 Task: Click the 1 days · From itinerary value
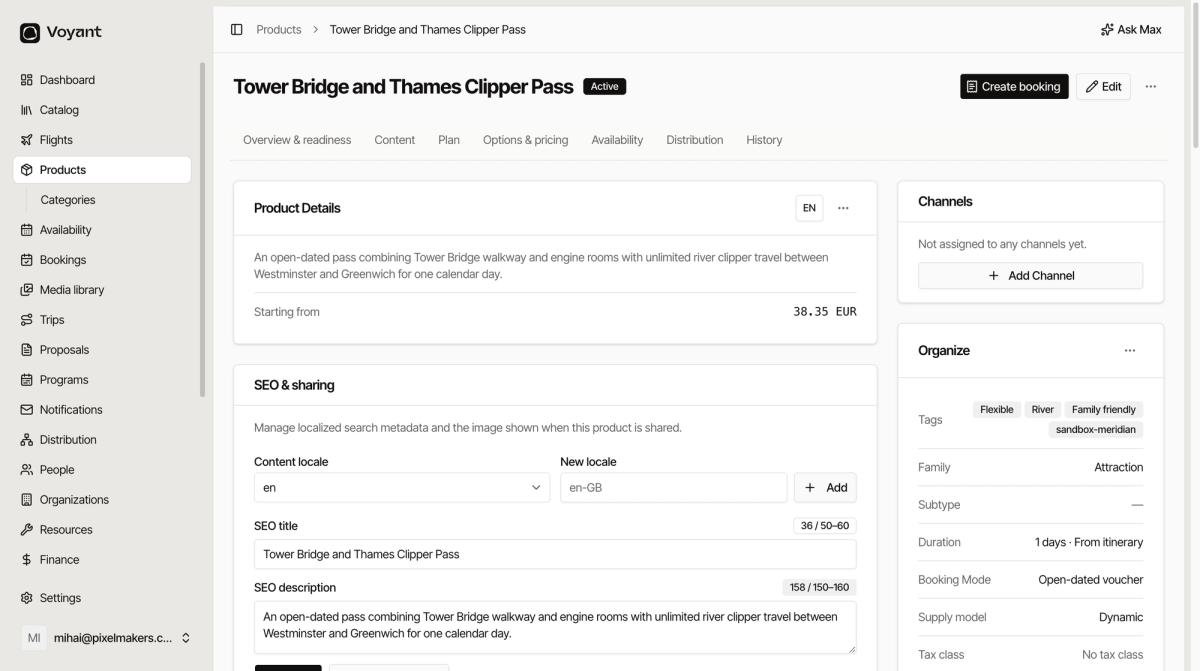(1089, 543)
